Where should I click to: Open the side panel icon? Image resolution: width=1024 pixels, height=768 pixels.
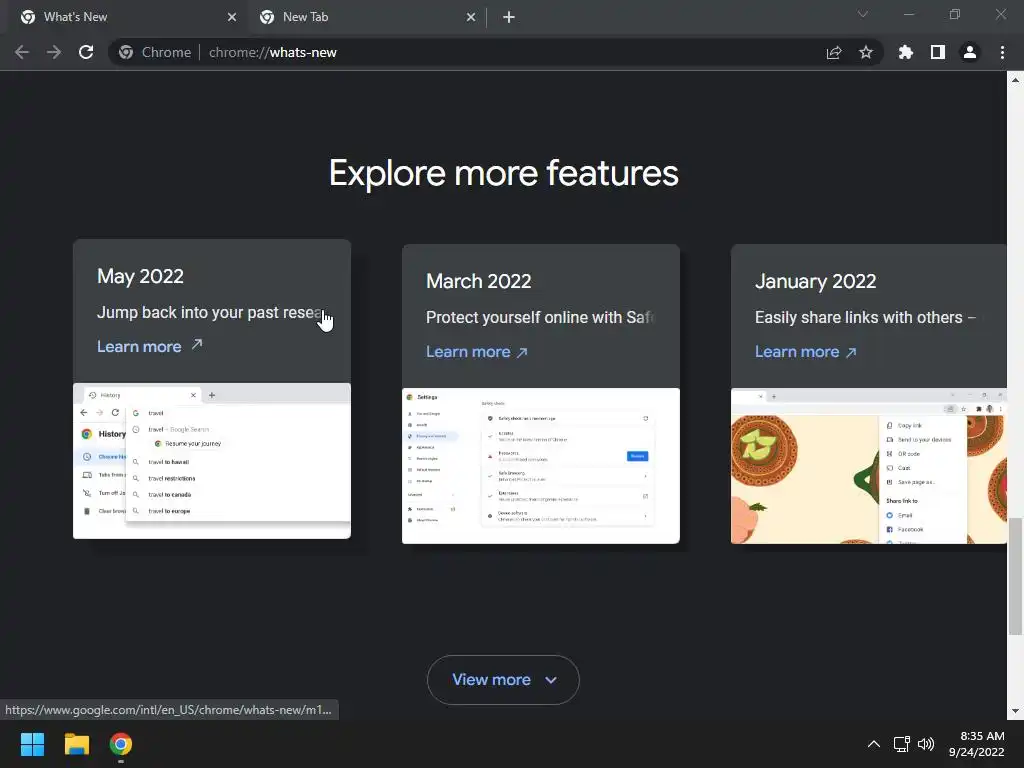point(938,52)
